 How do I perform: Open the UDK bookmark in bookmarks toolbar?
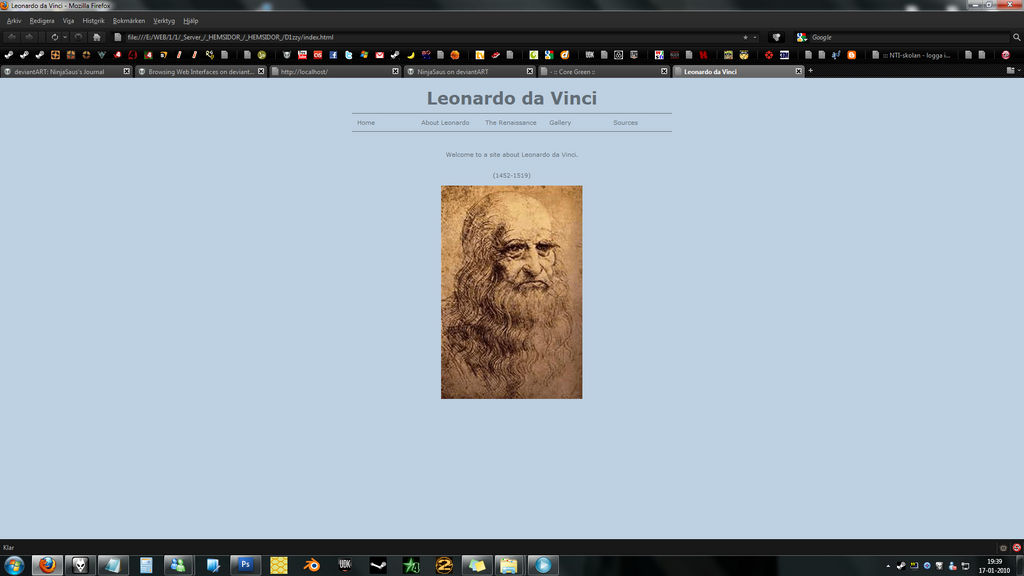click(x=590, y=55)
